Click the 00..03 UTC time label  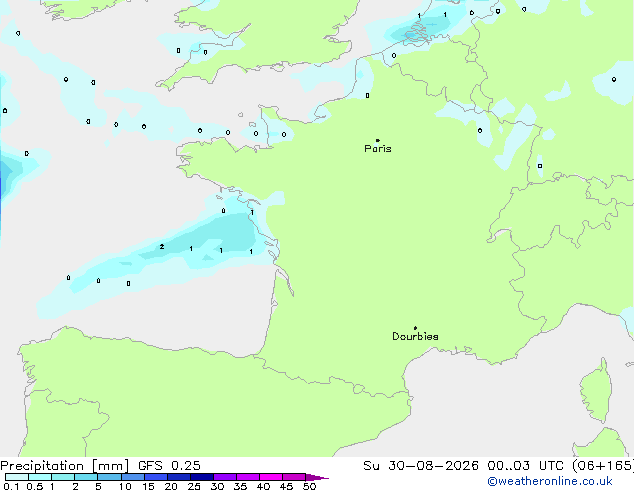click(525, 466)
